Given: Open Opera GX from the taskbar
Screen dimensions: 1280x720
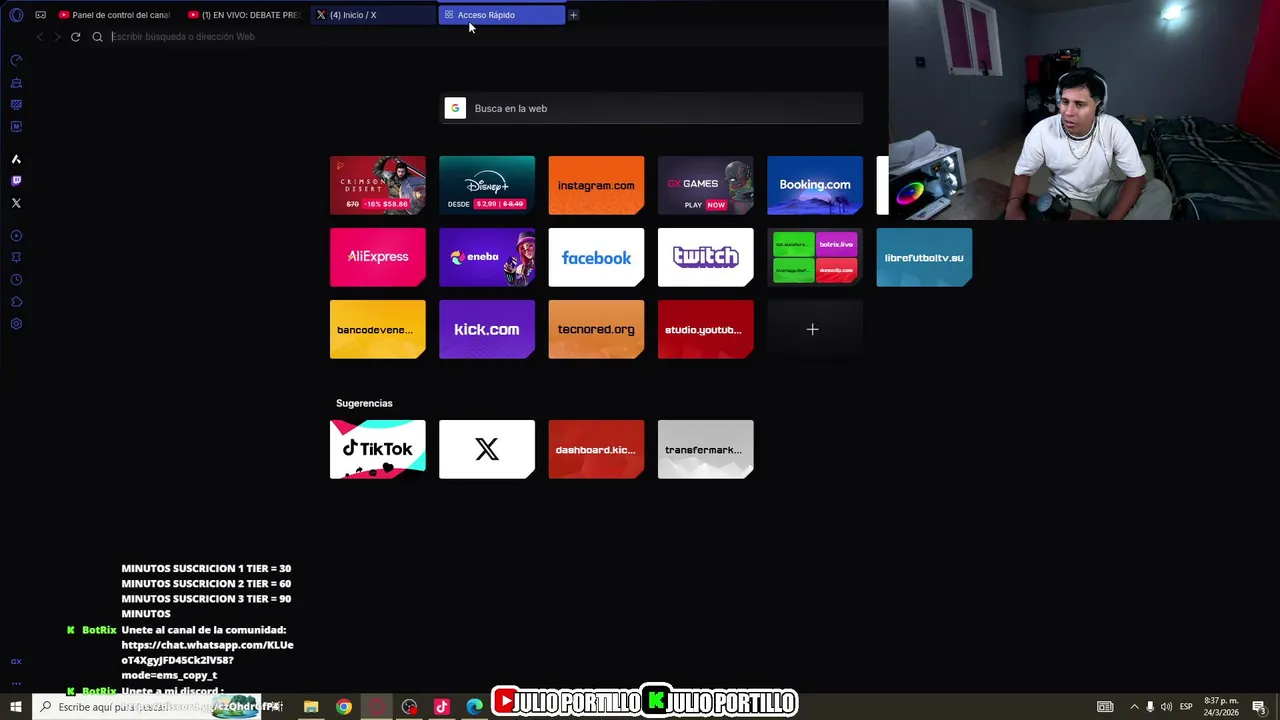Looking at the screenshot, I should click(x=377, y=707).
